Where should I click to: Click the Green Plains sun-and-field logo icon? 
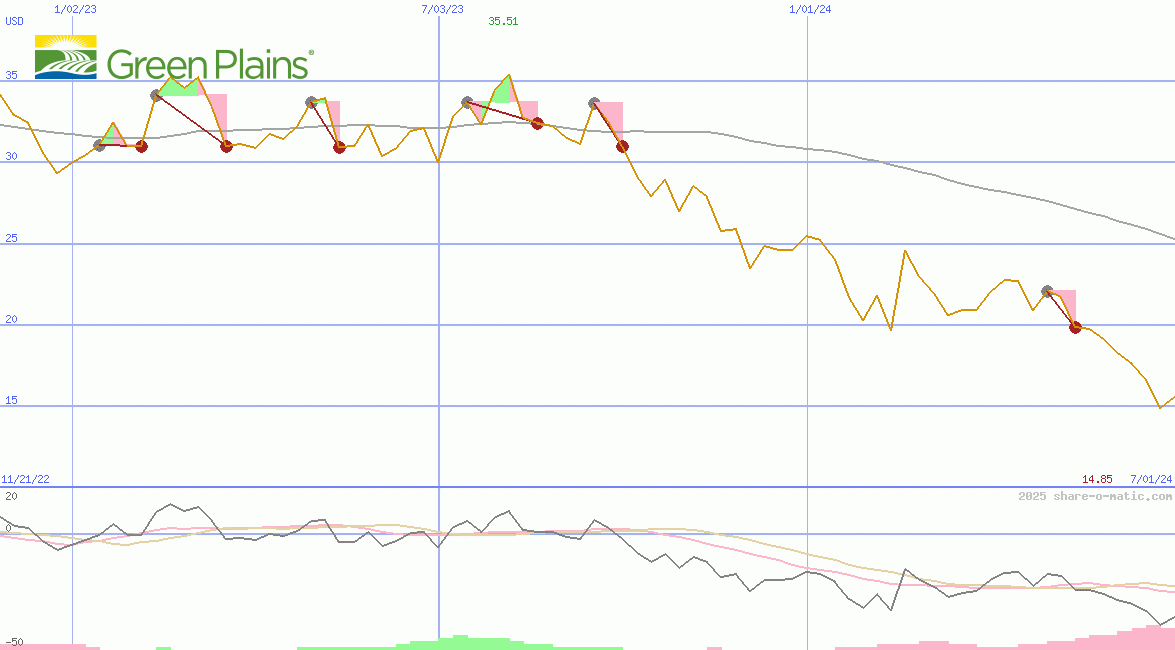[66, 57]
